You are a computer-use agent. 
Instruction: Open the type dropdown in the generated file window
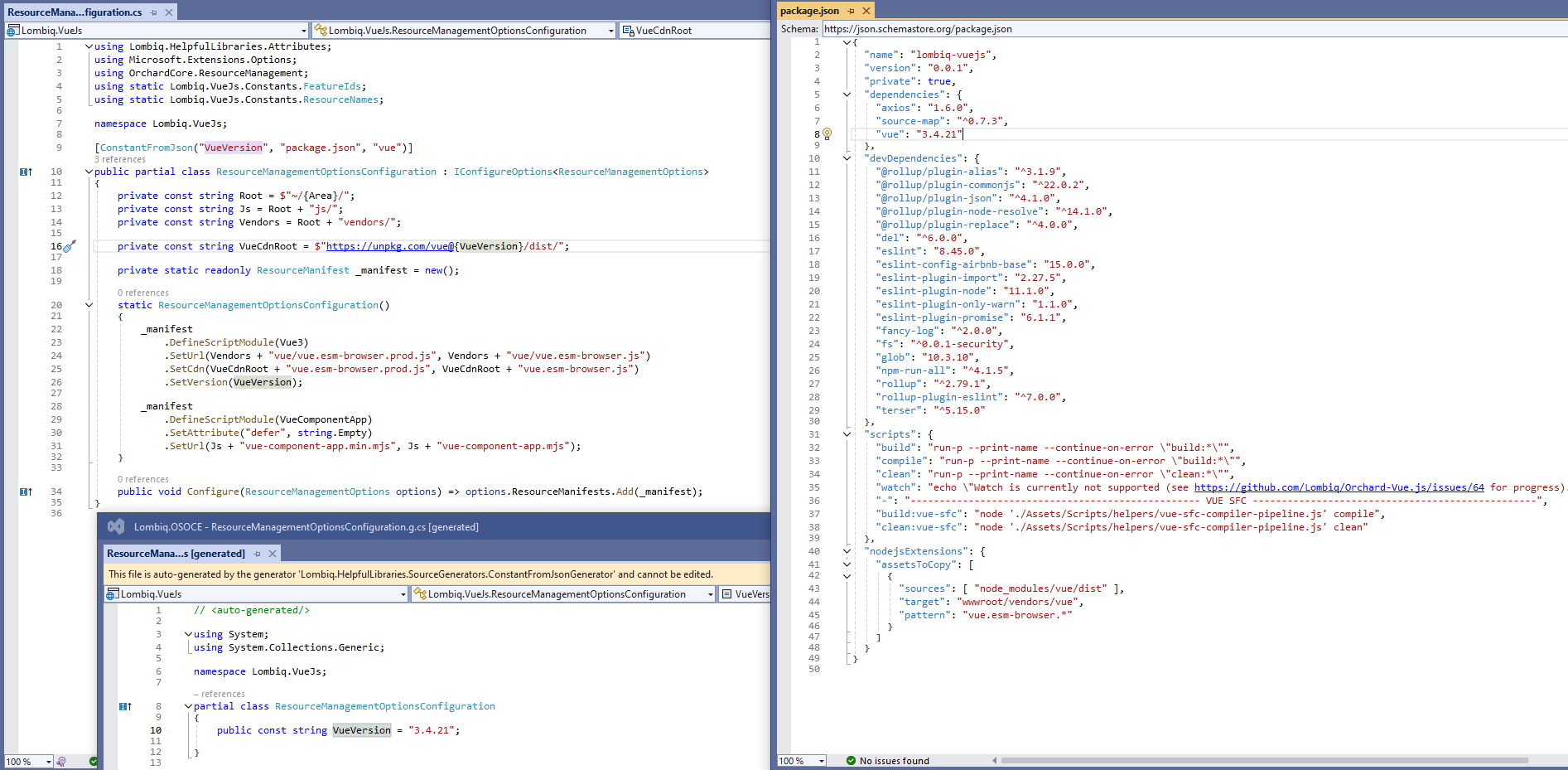711,594
